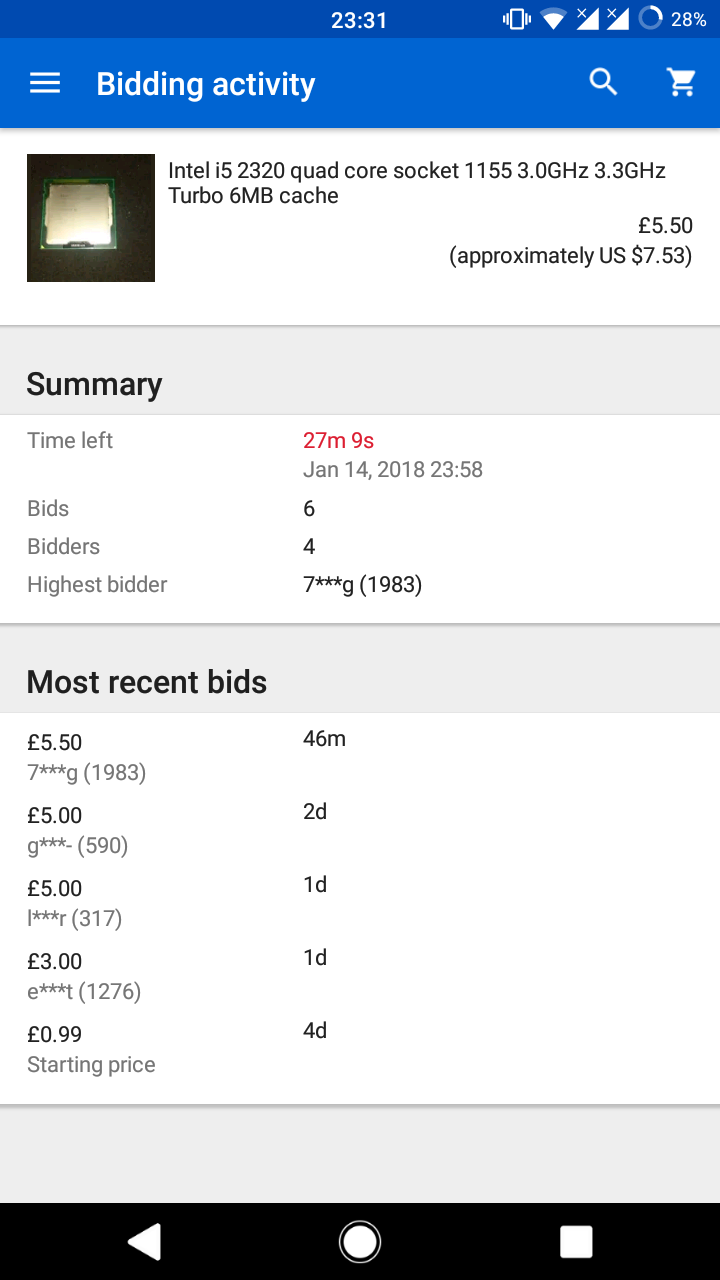Tap the Wi-Fi status icon

pos(552,19)
